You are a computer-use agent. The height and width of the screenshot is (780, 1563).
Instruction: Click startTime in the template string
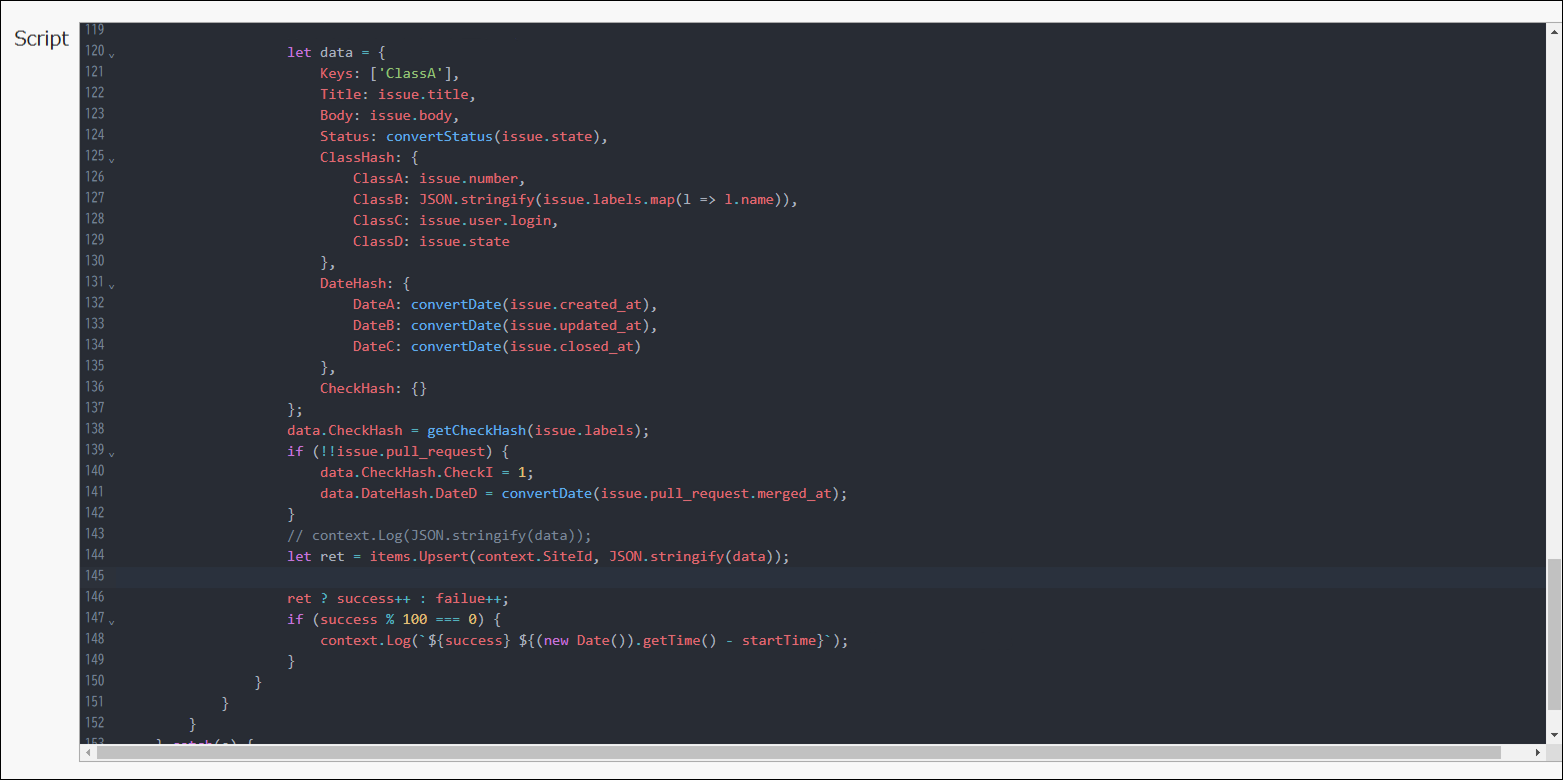point(778,640)
